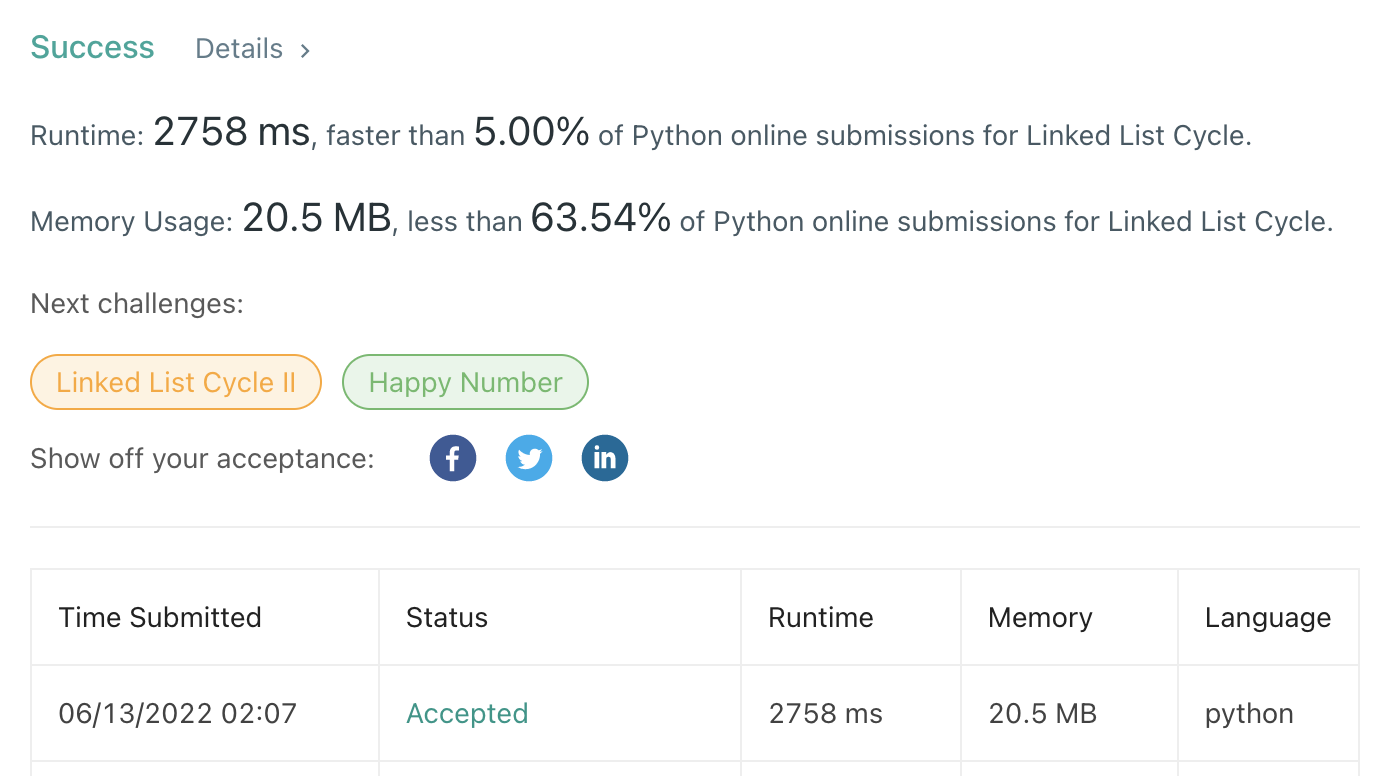Open the submission Details link
The height and width of the screenshot is (776, 1376).
tap(239, 49)
